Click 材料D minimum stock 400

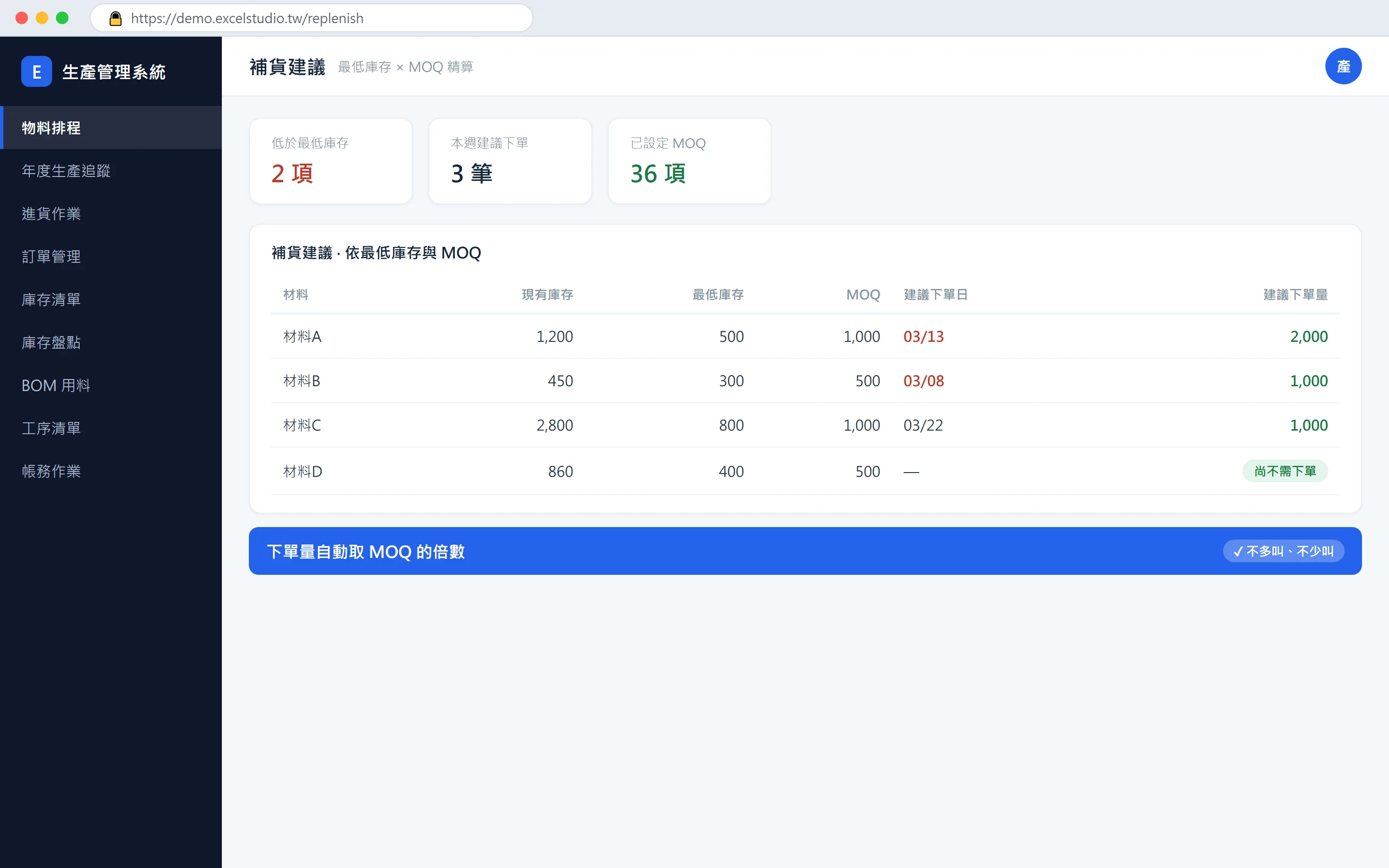pyautogui.click(x=731, y=471)
